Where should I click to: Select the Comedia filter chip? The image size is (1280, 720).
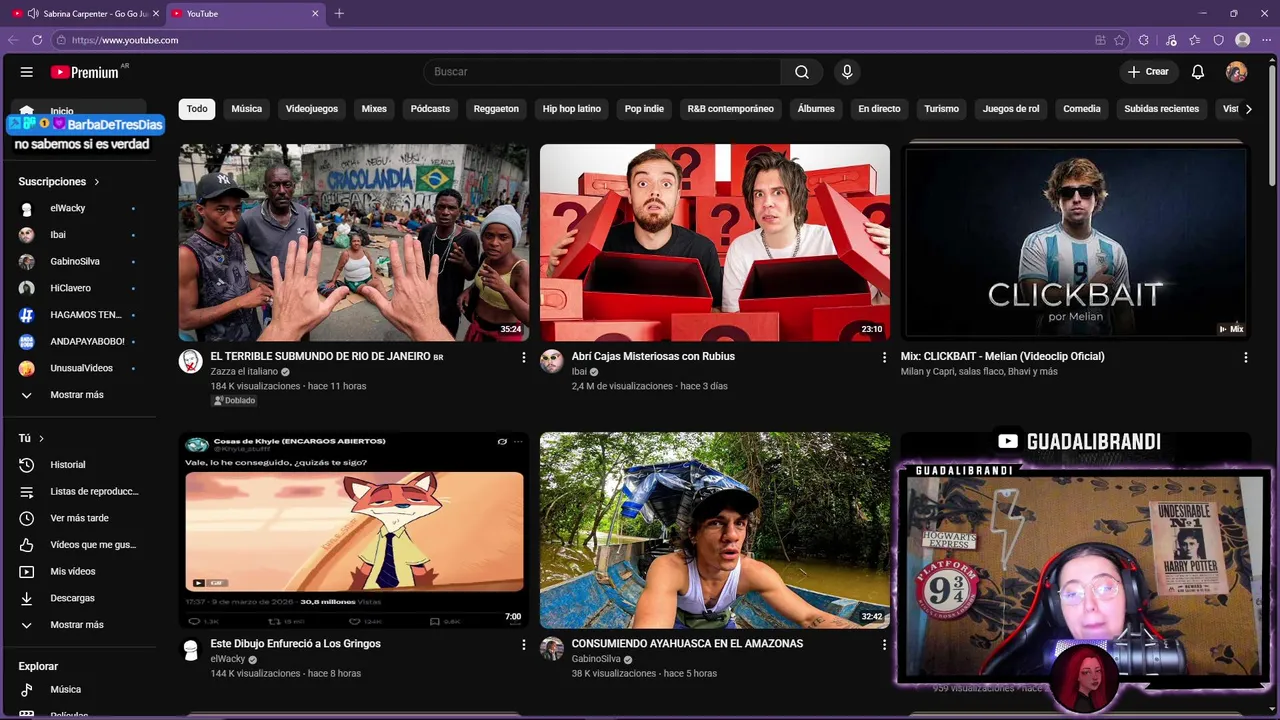coord(1082,109)
